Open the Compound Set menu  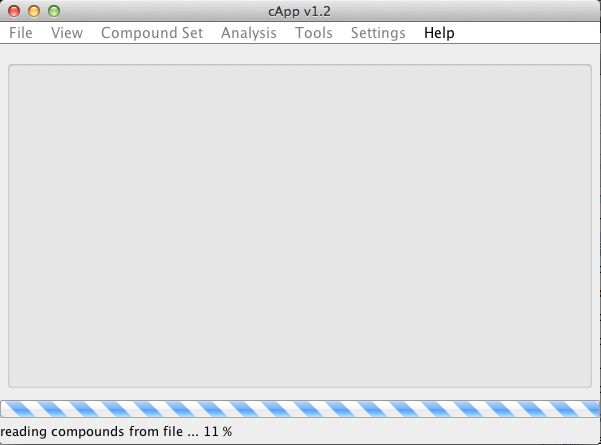152,33
